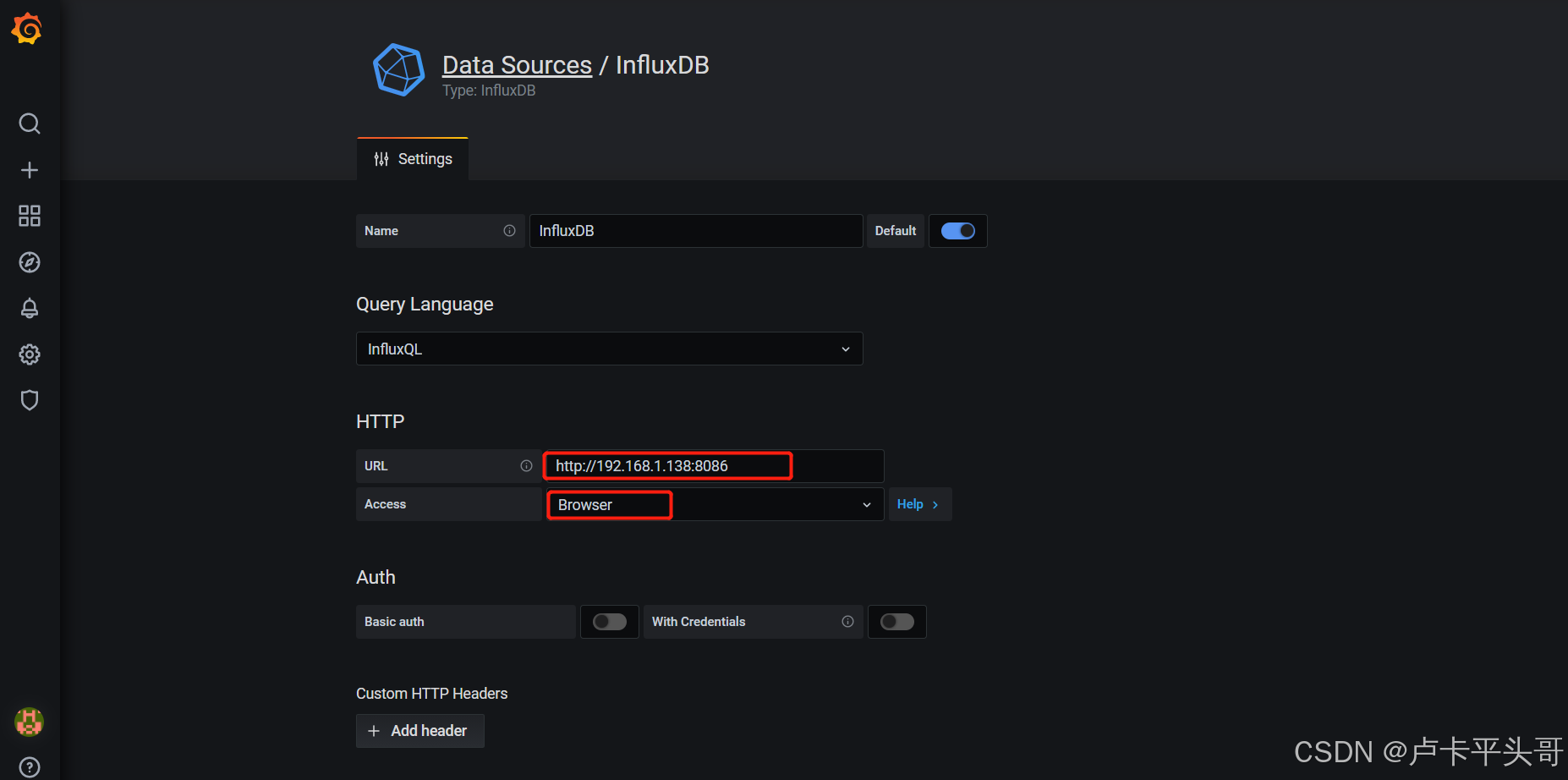This screenshot has height=780, width=1568.
Task: Expand the Query Language InfluxQL dropdown
Action: pyautogui.click(x=609, y=349)
